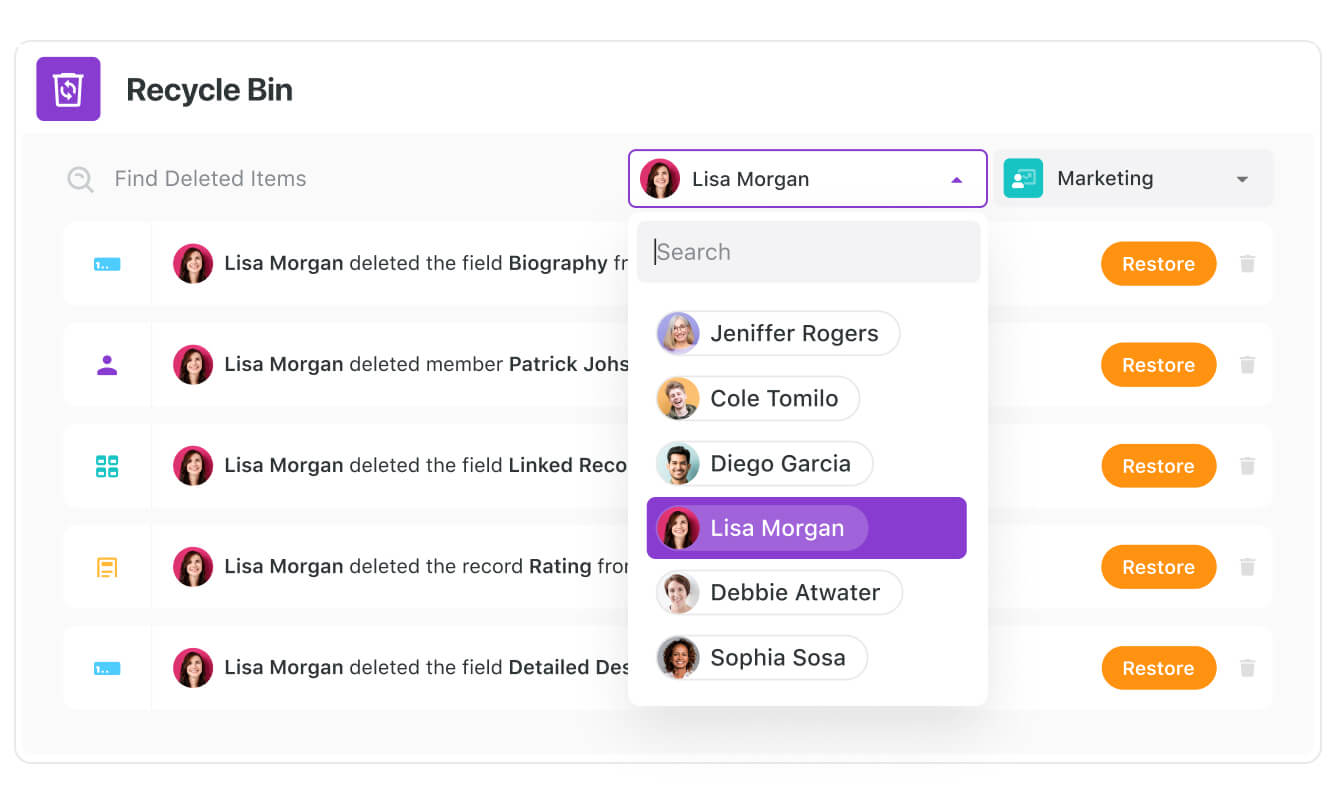Screen dimensions: 1340x804
Task: Click Lisa Morgan avatar on Patrick Johs row
Action: click(193, 365)
